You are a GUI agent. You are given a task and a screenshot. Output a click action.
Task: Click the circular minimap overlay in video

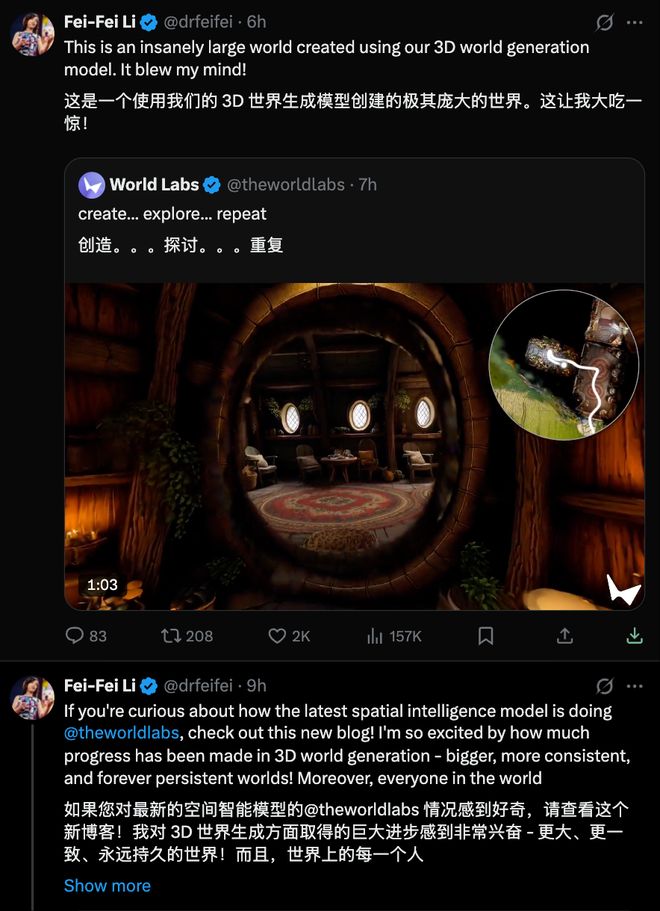564,365
